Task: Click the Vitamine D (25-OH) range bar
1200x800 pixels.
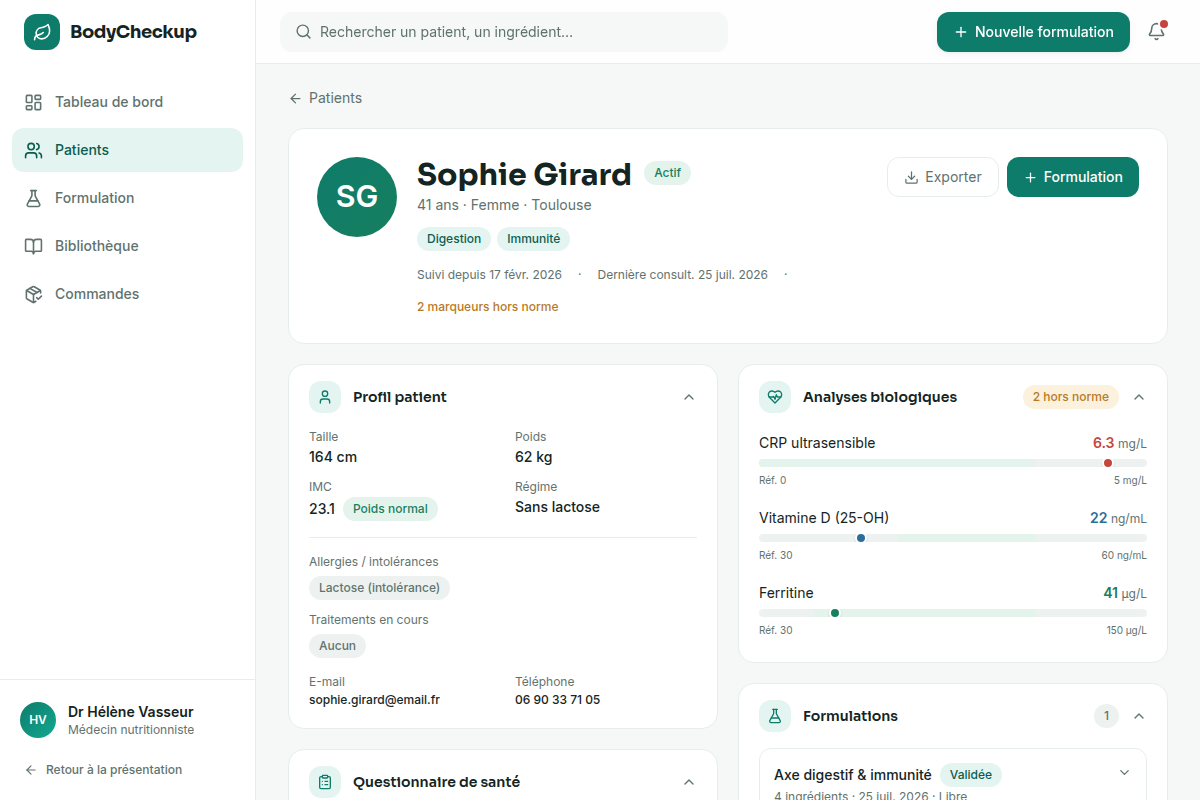Action: click(953, 538)
